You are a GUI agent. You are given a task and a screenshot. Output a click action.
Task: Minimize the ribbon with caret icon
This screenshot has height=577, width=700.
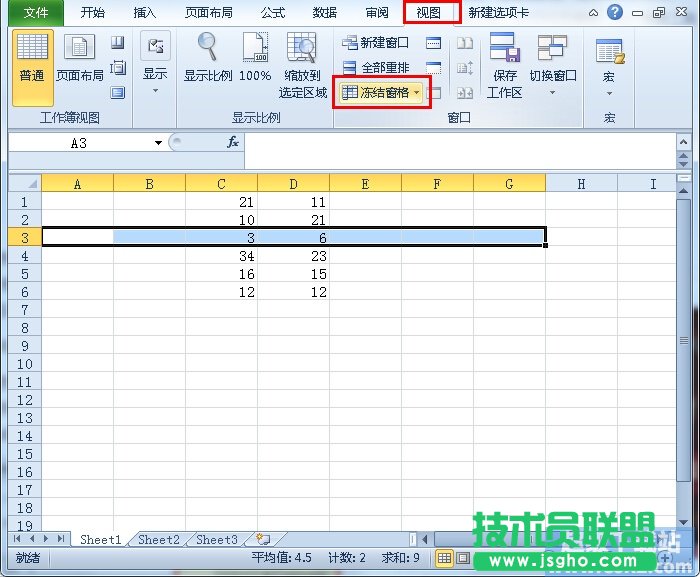pos(593,13)
